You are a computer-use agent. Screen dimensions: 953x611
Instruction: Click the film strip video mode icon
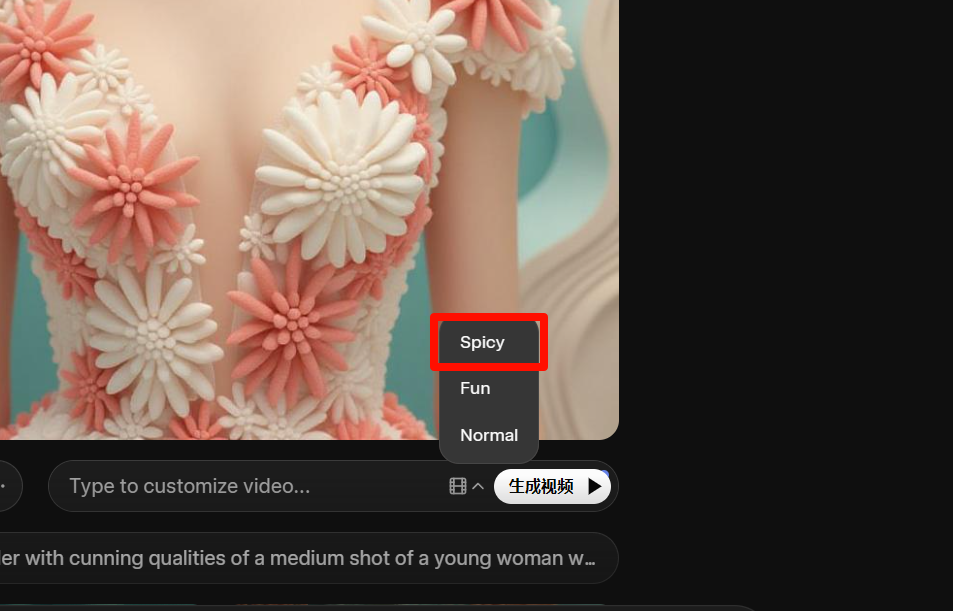pos(458,486)
